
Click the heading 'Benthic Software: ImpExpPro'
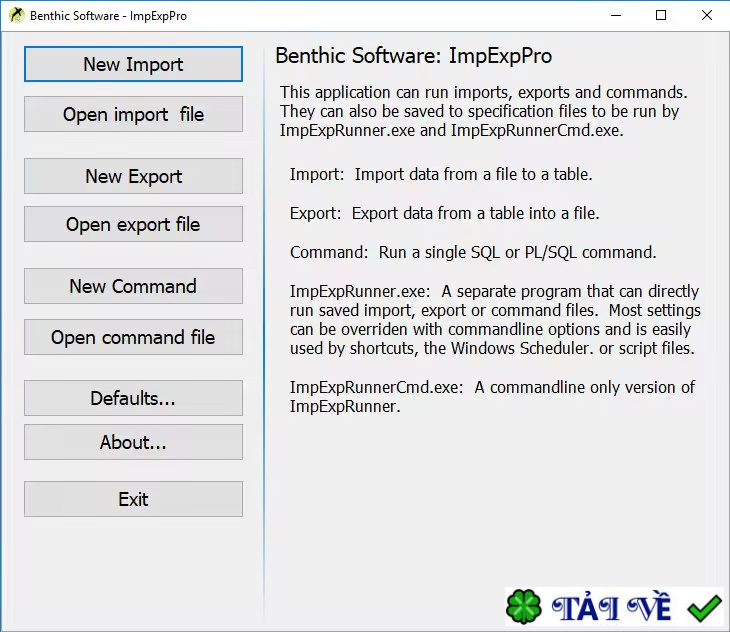(413, 56)
